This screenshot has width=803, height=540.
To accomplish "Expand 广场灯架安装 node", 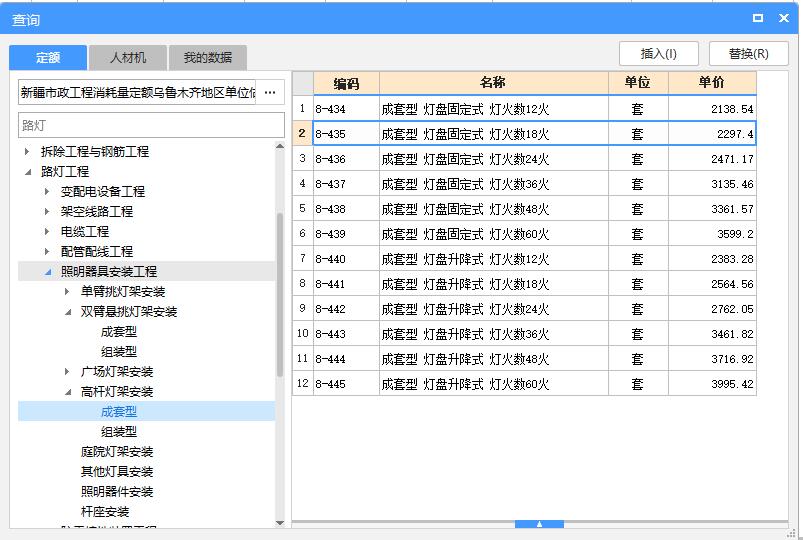I will [67, 371].
